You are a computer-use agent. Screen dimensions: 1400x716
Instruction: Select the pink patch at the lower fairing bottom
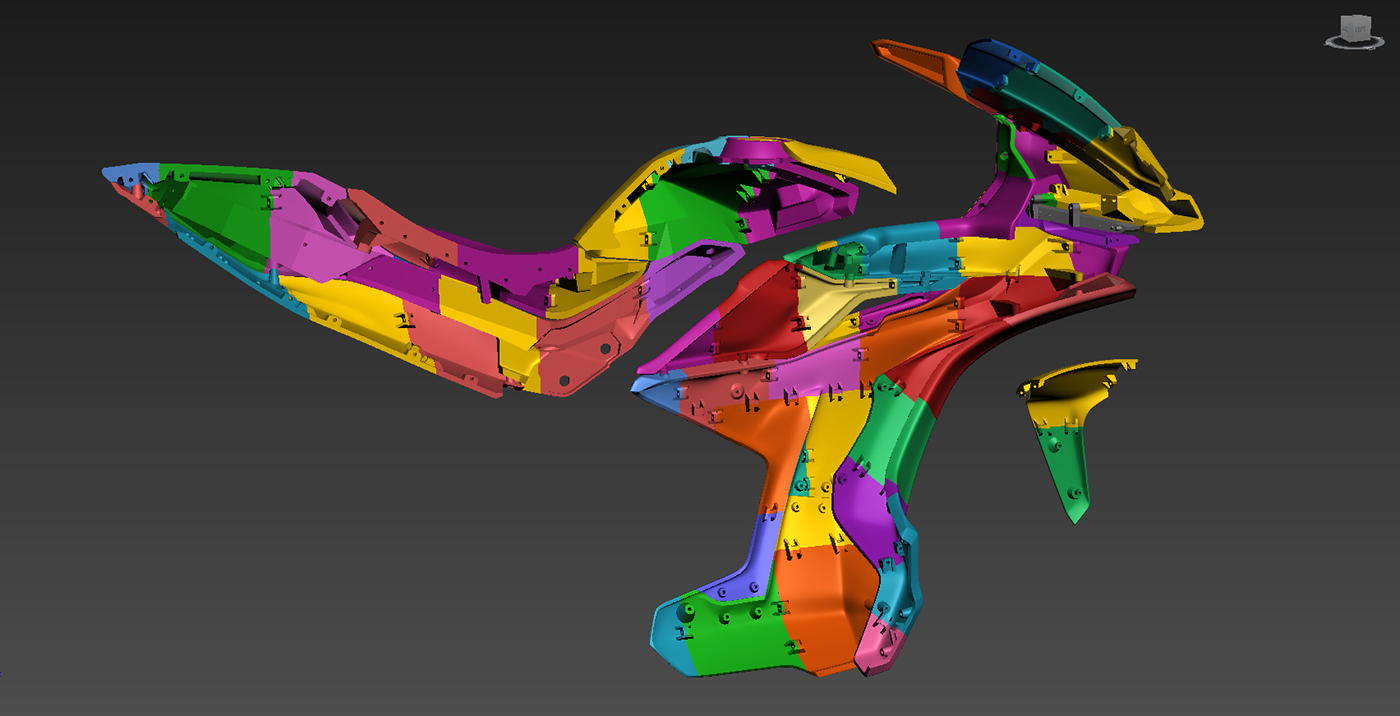[878, 642]
